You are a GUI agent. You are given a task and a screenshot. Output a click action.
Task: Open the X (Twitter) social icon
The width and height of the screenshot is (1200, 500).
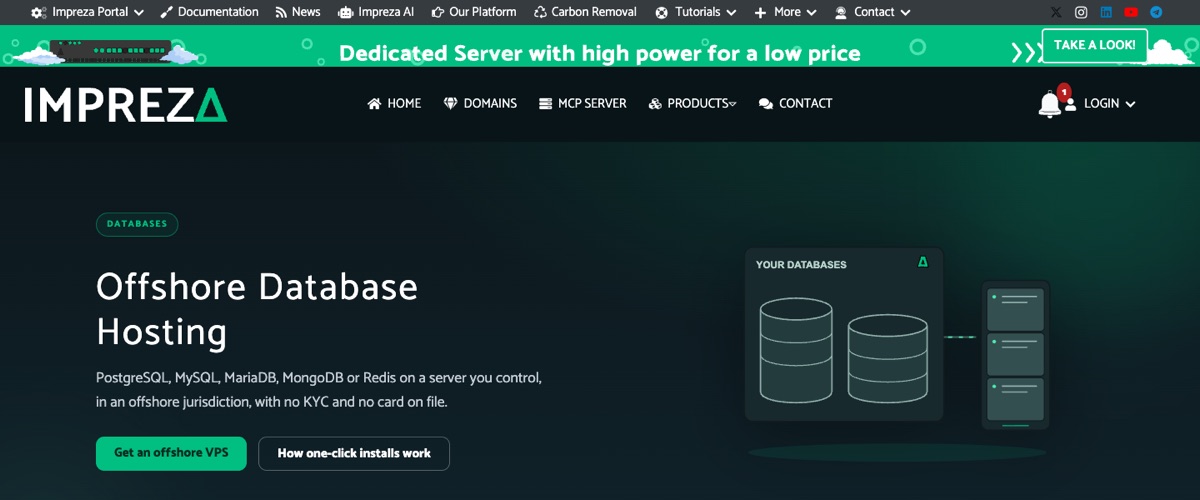[x=1056, y=13]
